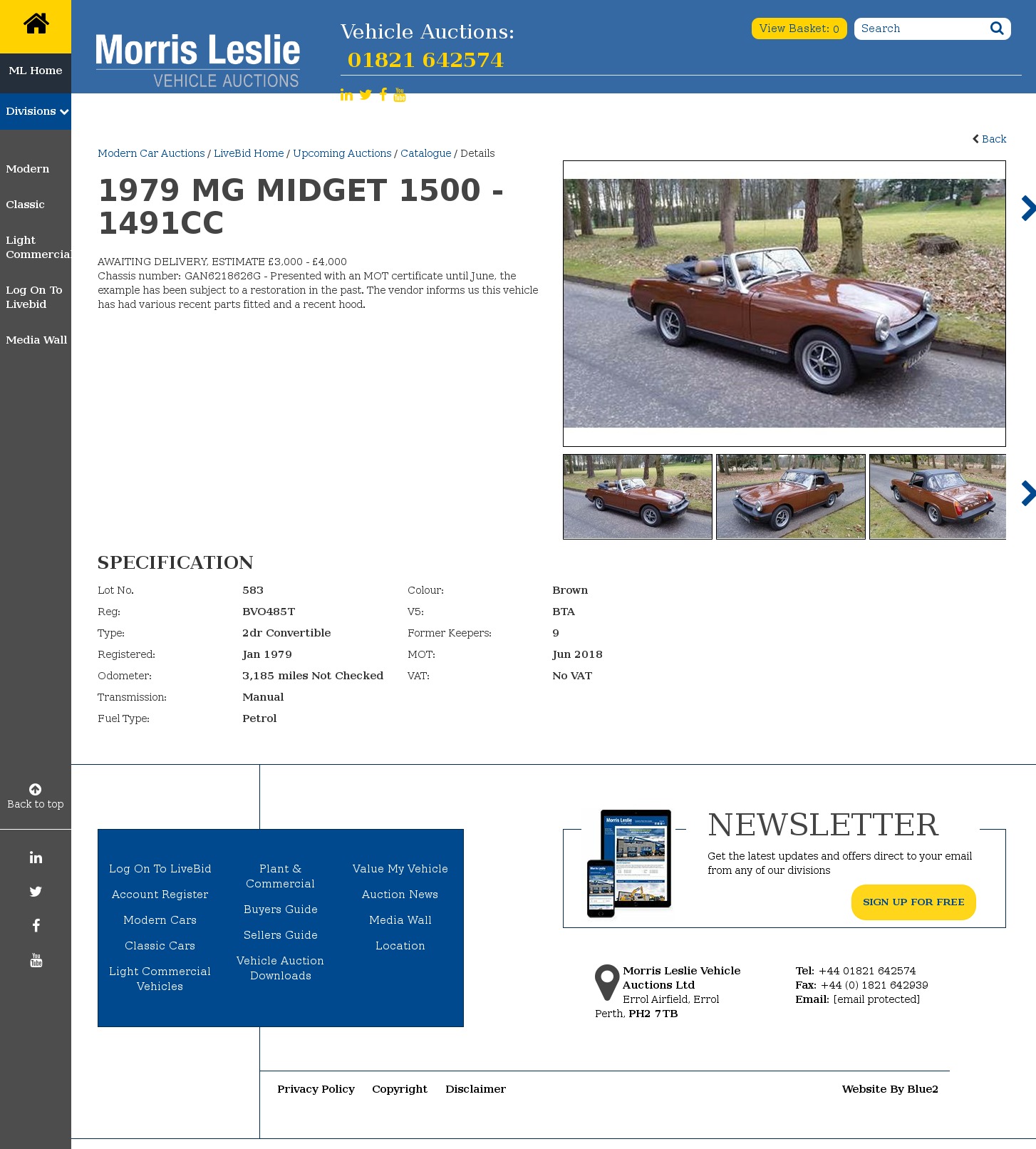Open Vehicle Auction Downloads link
This screenshot has height=1149, width=1036.
[281, 968]
